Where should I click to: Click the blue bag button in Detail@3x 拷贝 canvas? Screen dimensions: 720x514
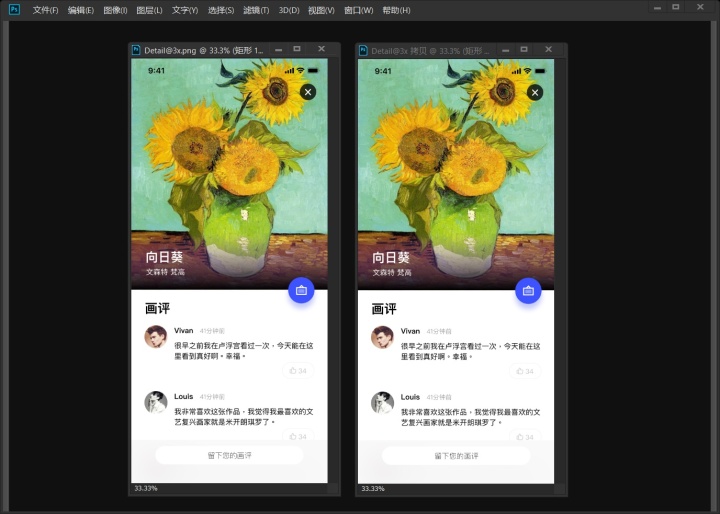tap(528, 291)
